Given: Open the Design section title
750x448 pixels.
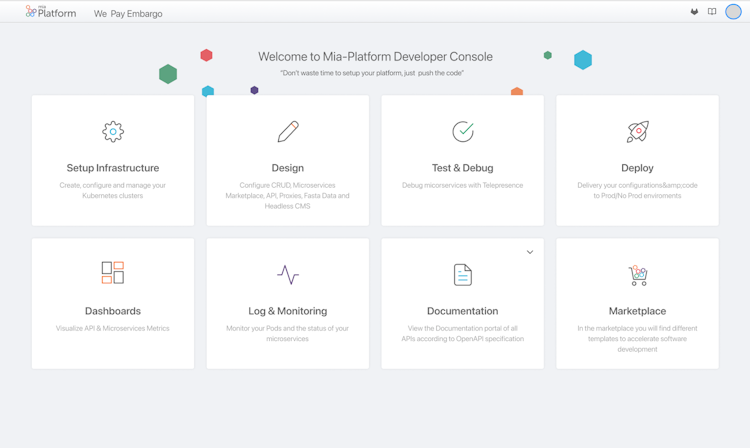Looking at the screenshot, I should pyautogui.click(x=287, y=168).
